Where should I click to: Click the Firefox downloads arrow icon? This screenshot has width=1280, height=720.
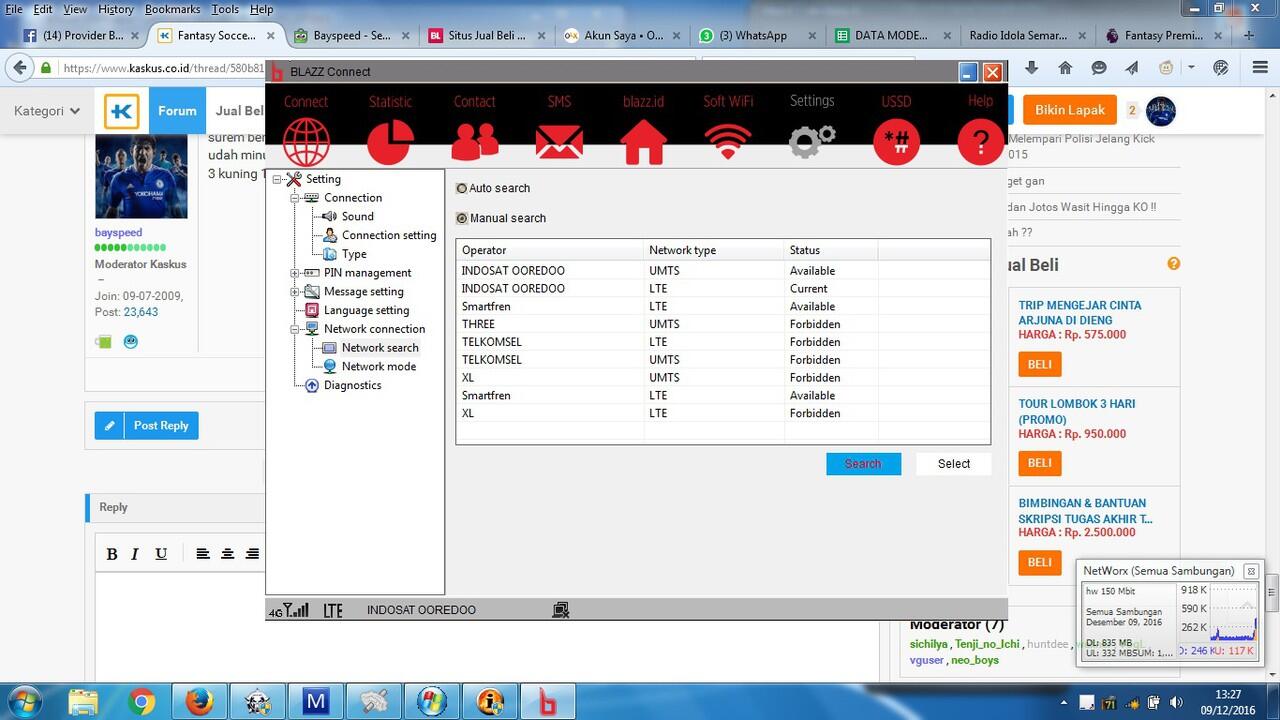pyautogui.click(x=1031, y=68)
